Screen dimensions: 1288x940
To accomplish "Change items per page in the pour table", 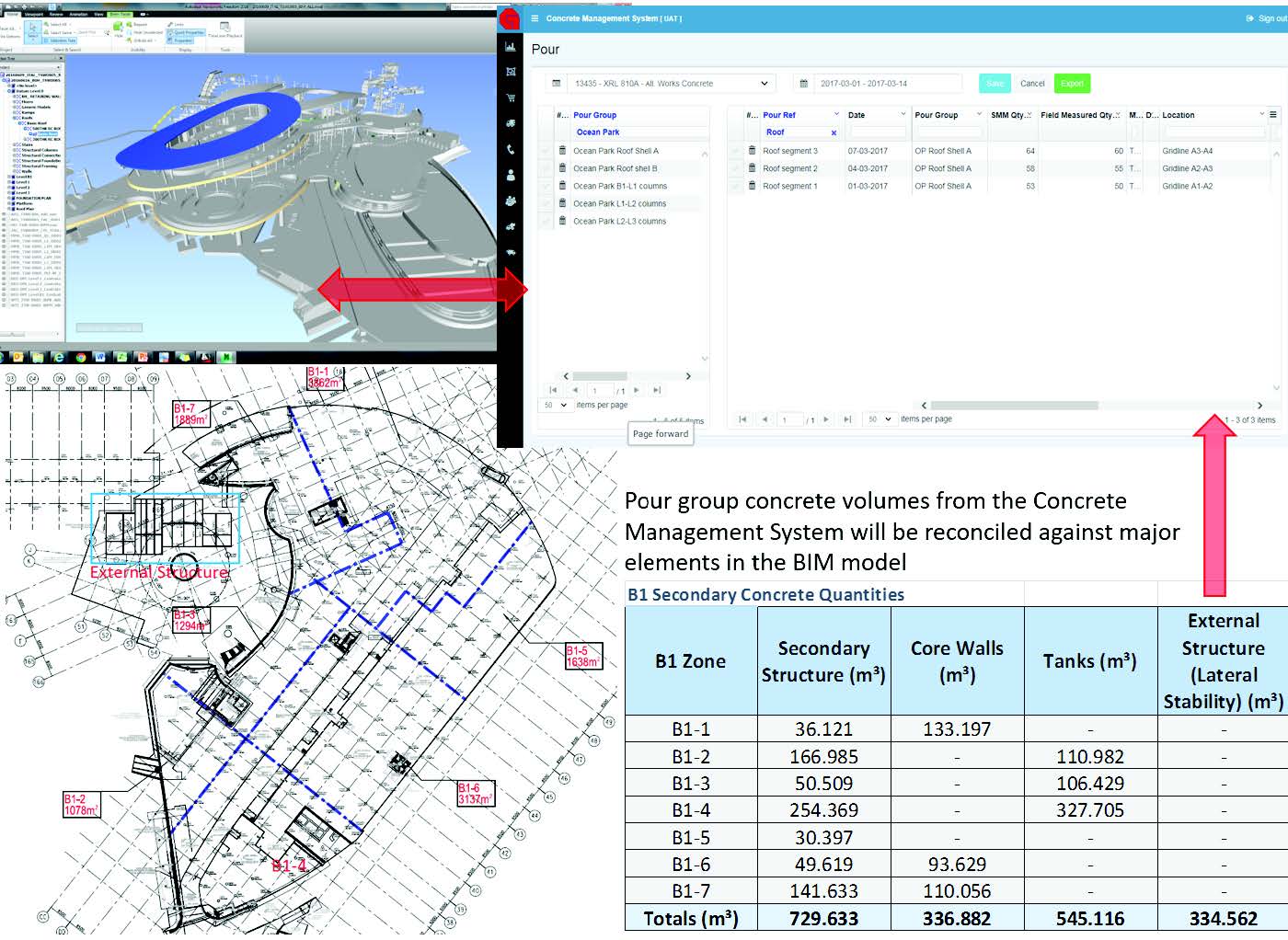I will tap(880, 419).
